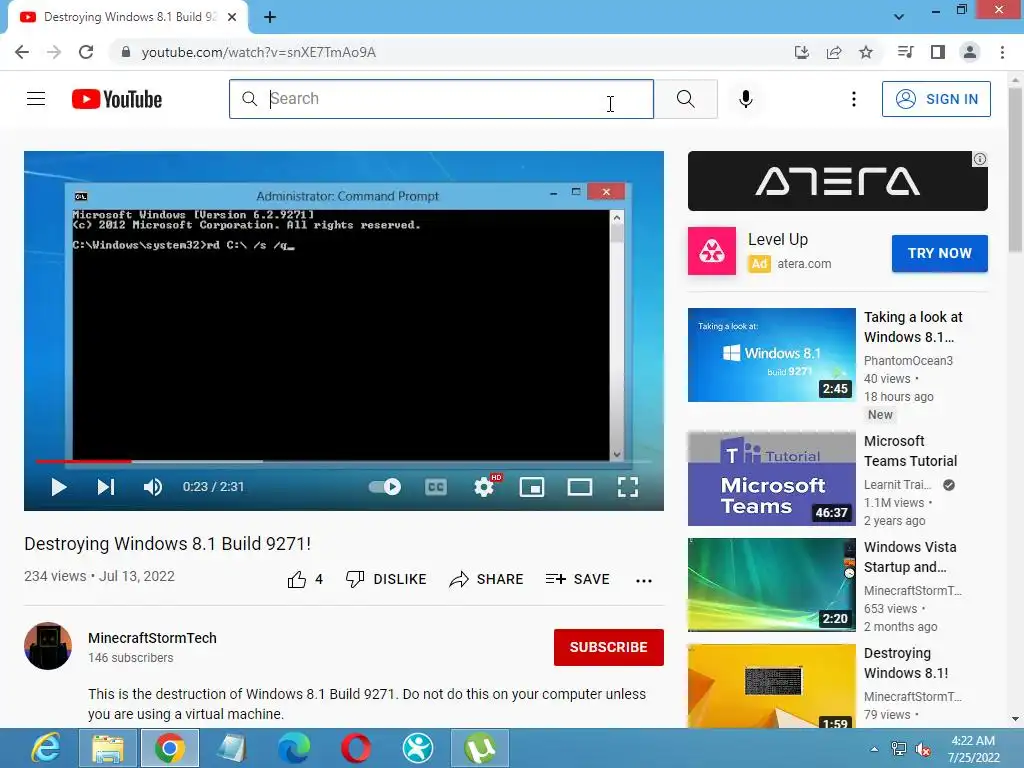1024x768 pixels.
Task: Play the video
Action: pos(58,487)
